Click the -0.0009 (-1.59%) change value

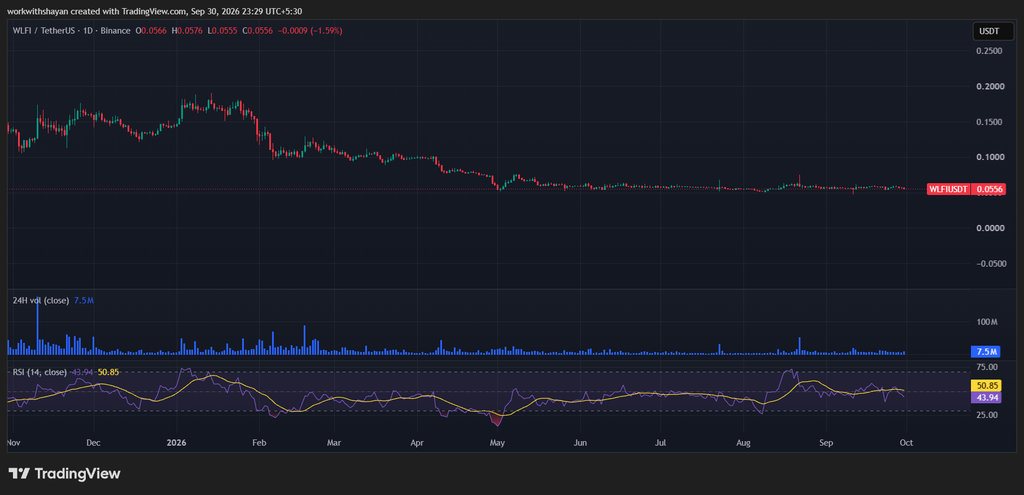[311, 31]
